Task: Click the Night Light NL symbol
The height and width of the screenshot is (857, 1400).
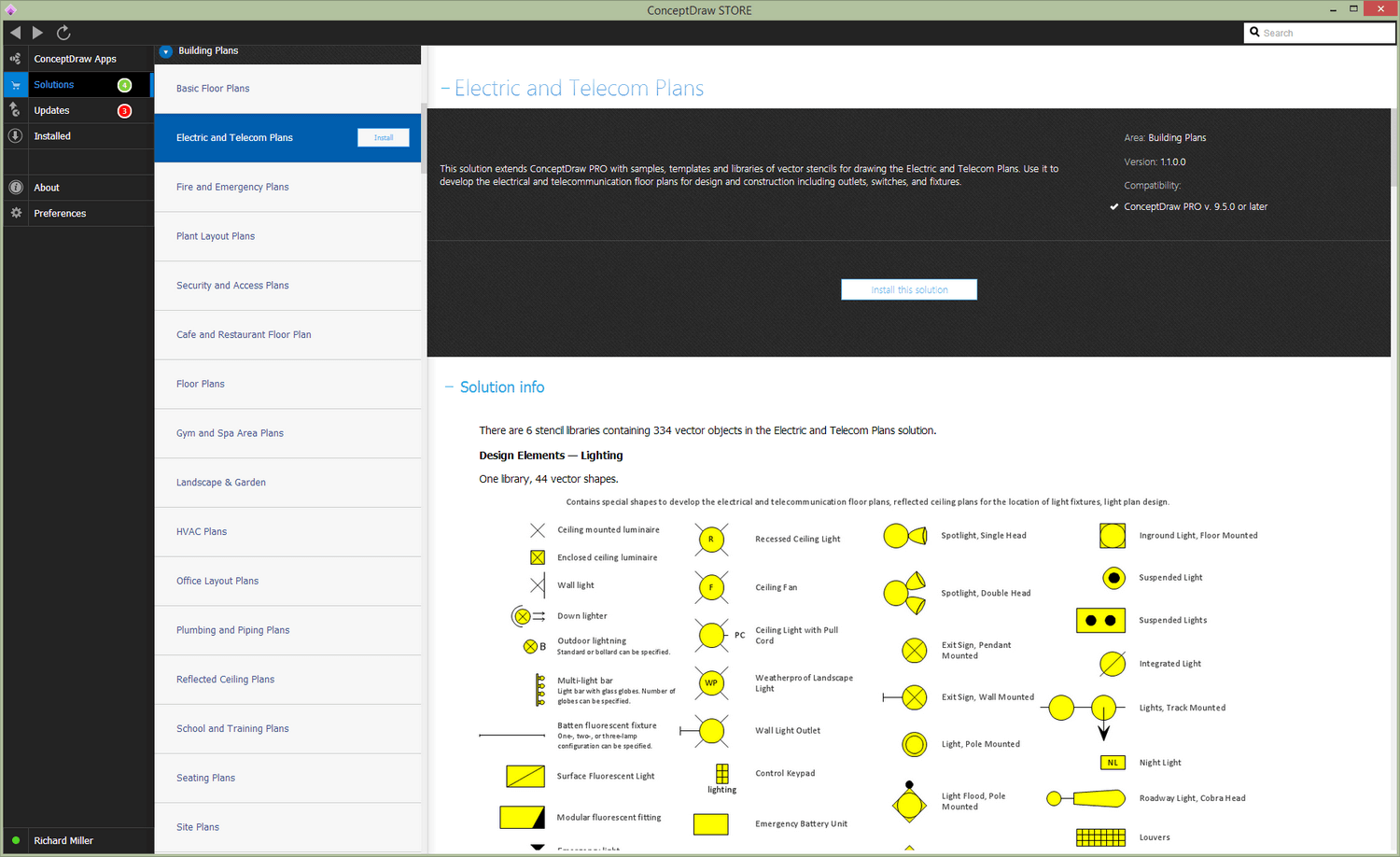Action: point(1113,763)
